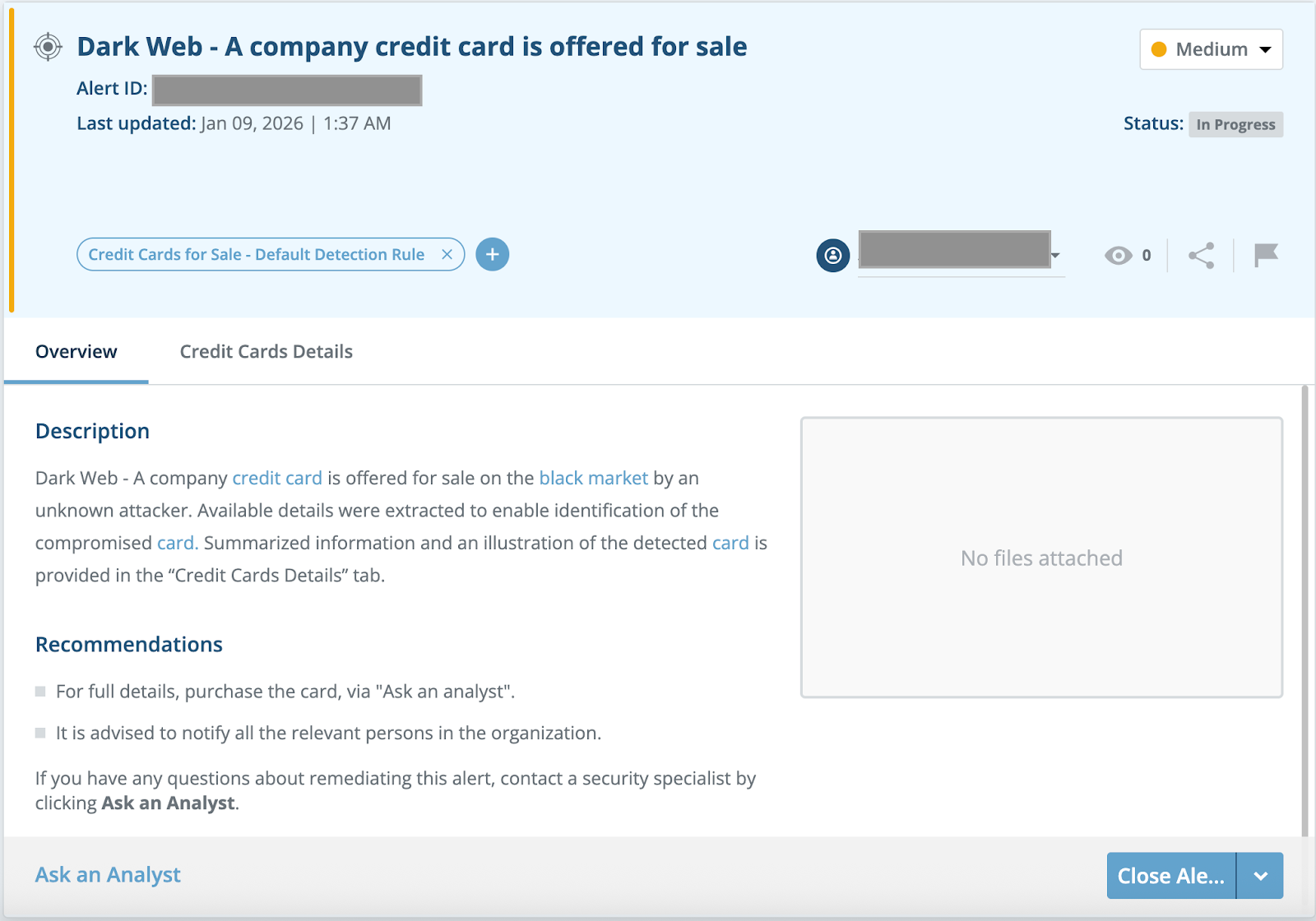This screenshot has width=1316, height=921.
Task: Switch to the Credit Cards Details tab
Action: click(266, 352)
